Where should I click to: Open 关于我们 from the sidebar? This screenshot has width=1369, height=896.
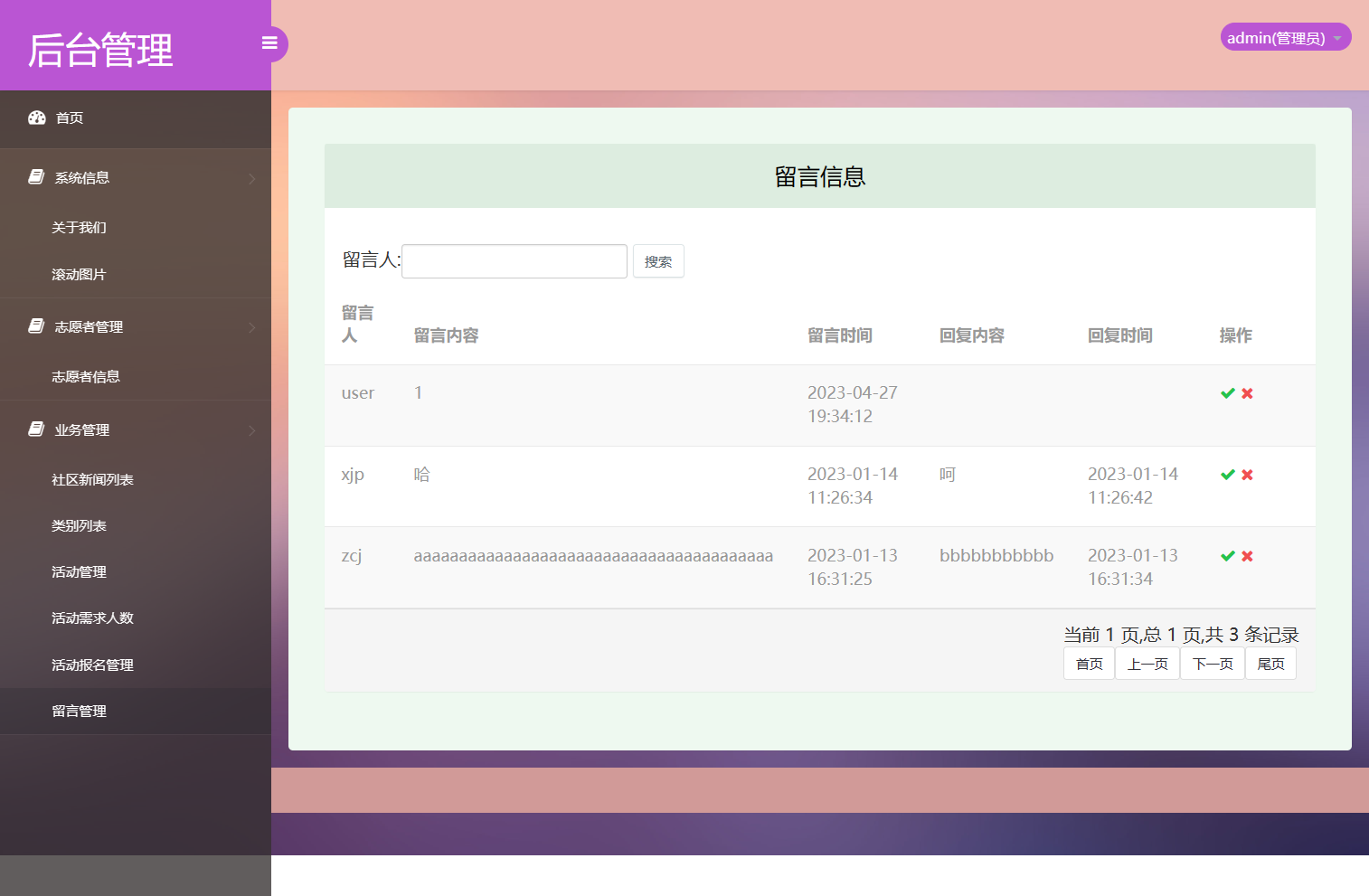(78, 227)
